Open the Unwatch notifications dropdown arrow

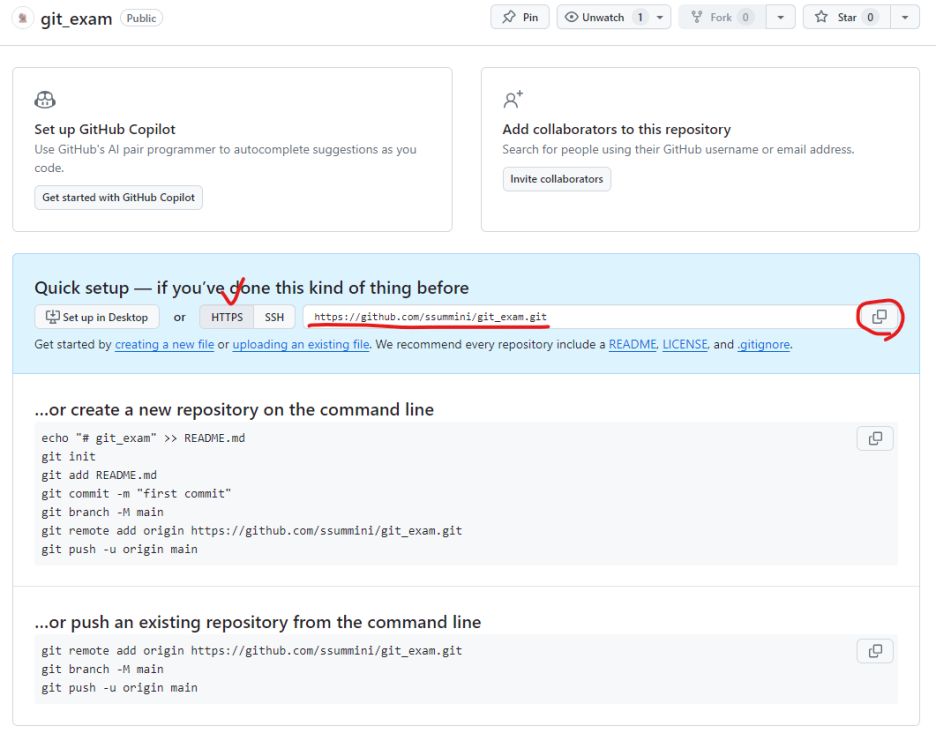click(660, 17)
